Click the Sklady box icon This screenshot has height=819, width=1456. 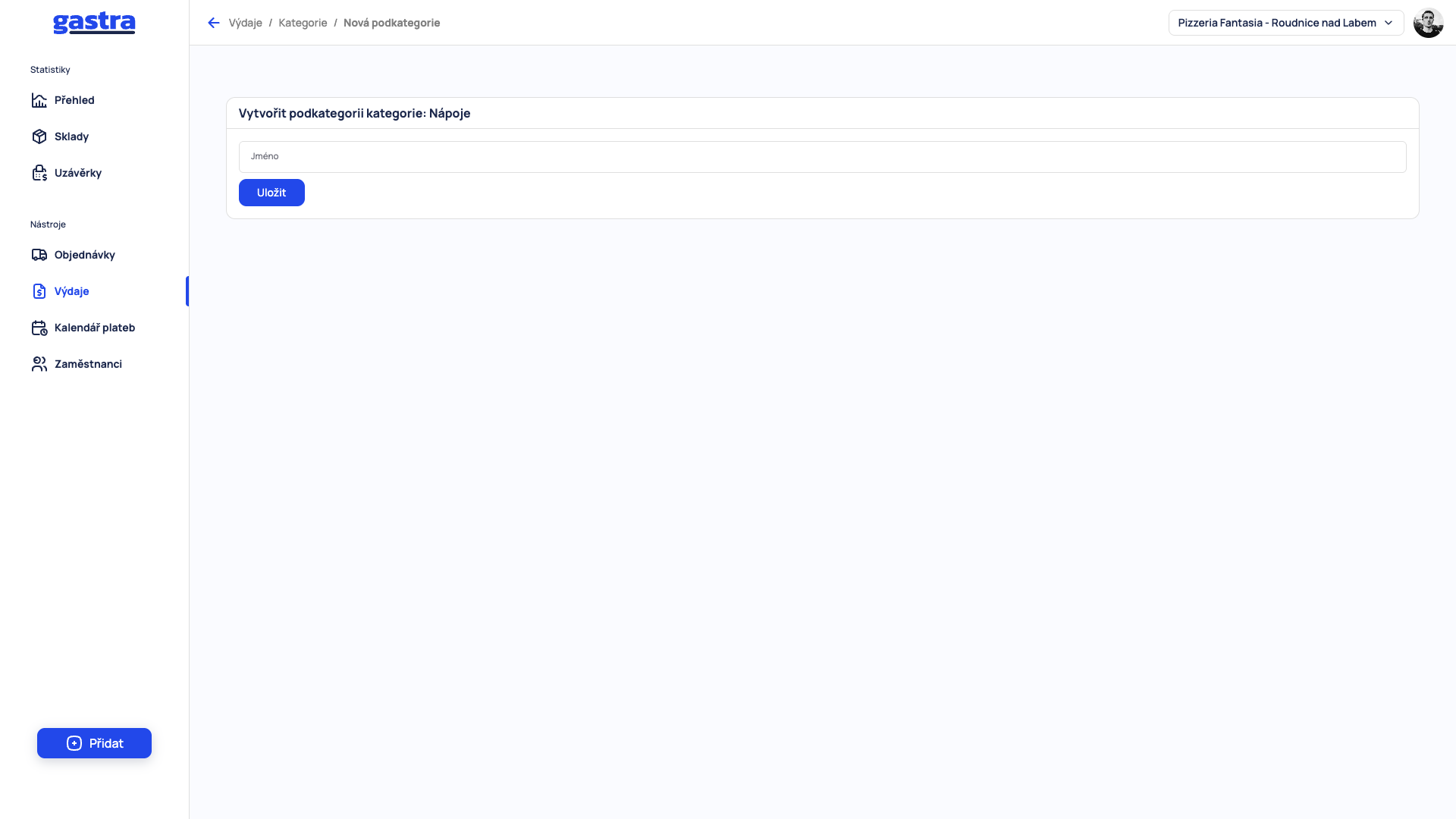[x=39, y=136]
